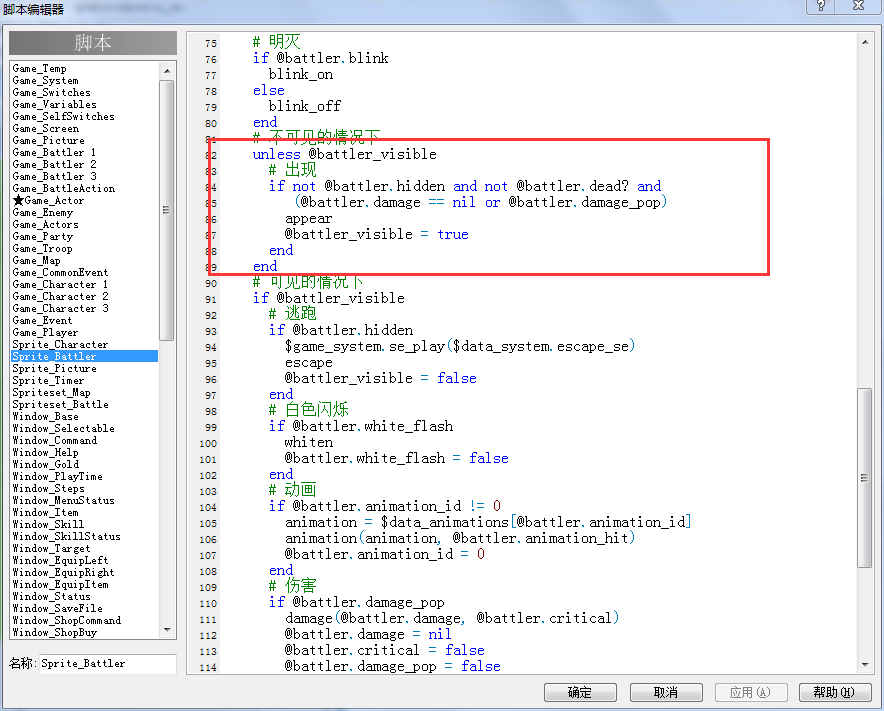Select Game_Temp script in list
This screenshot has width=884, height=711.
tap(39, 69)
